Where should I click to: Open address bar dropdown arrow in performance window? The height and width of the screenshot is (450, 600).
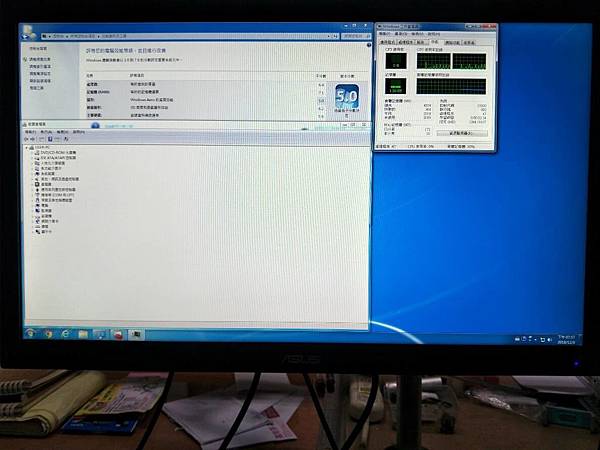point(328,36)
